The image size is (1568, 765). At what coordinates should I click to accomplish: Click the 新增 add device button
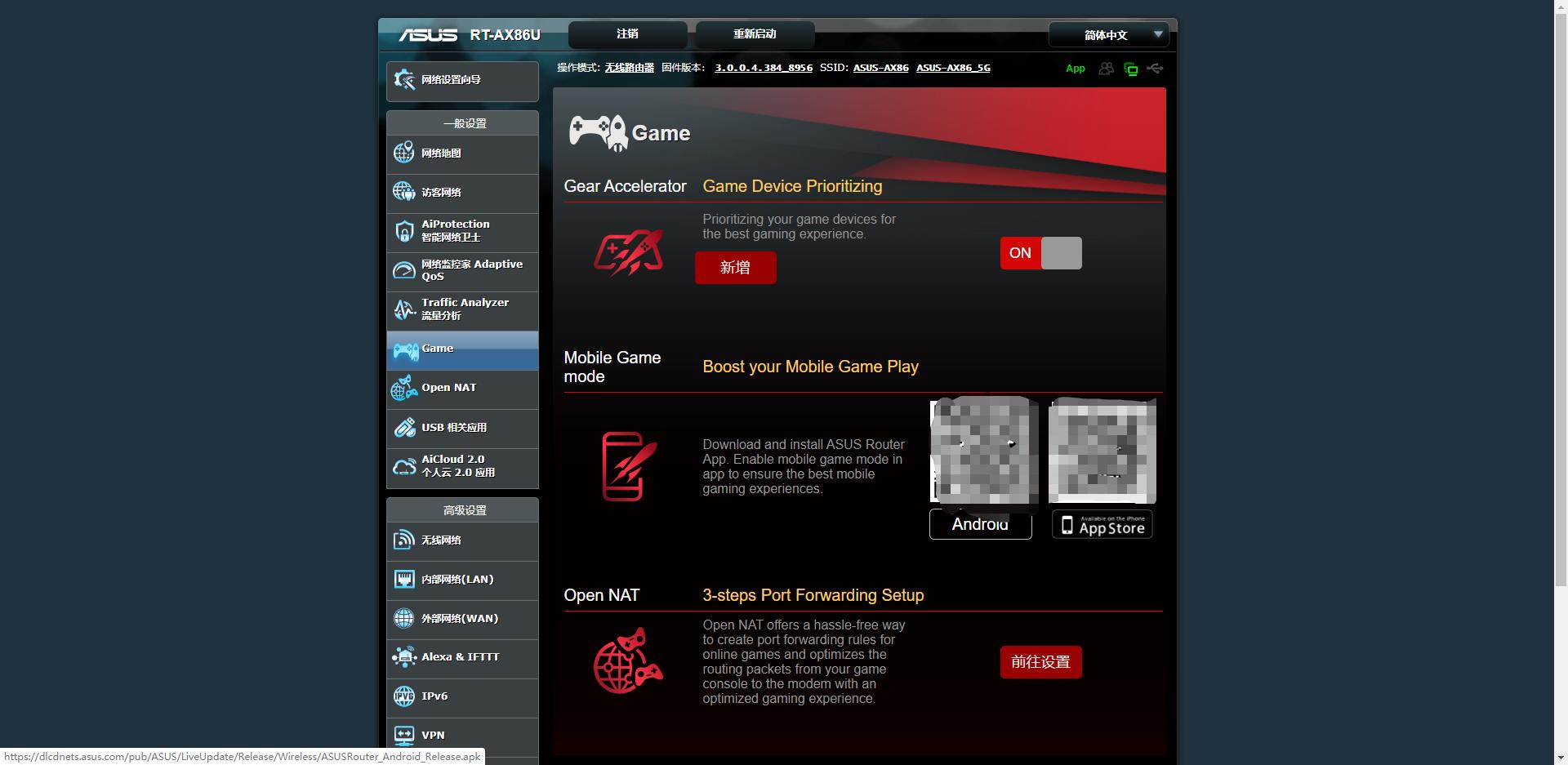pos(735,268)
